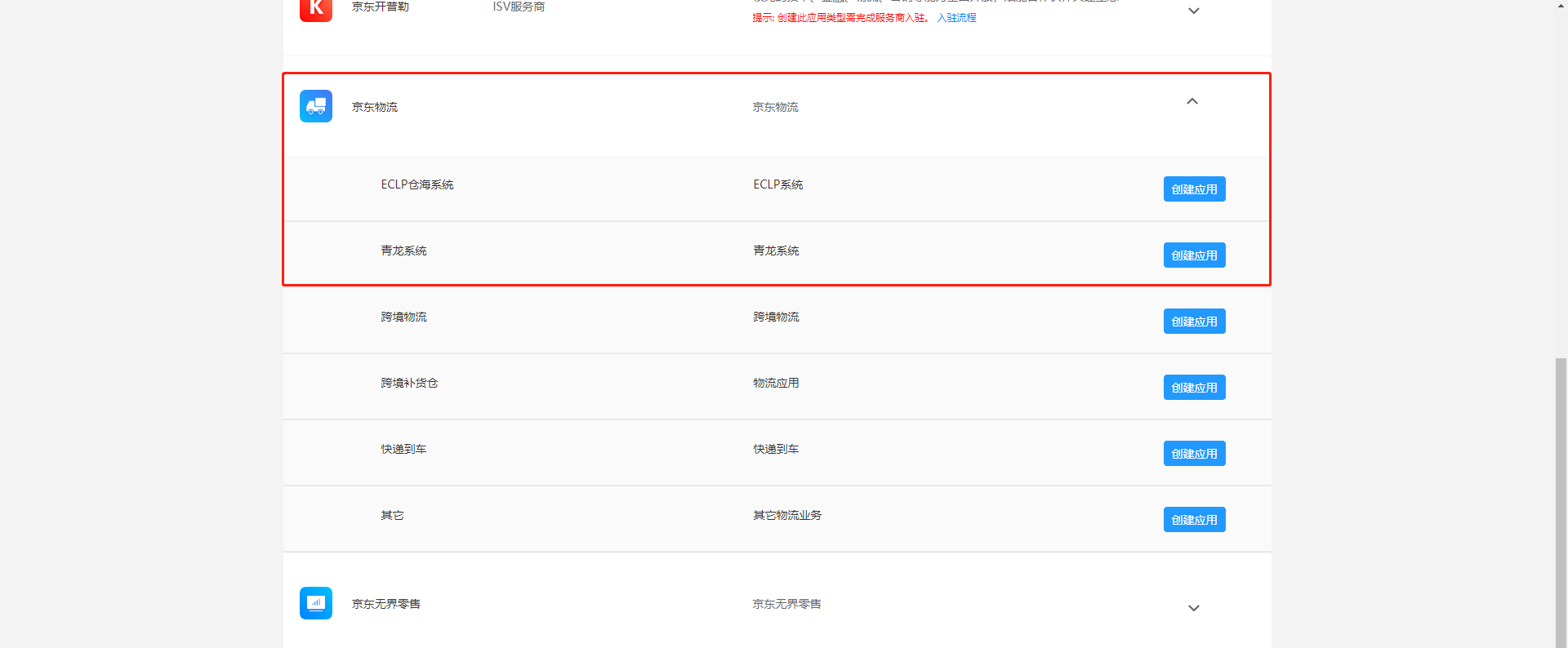Click the red 京东开普勒 K logo icon
1568x648 pixels.
[315, 8]
